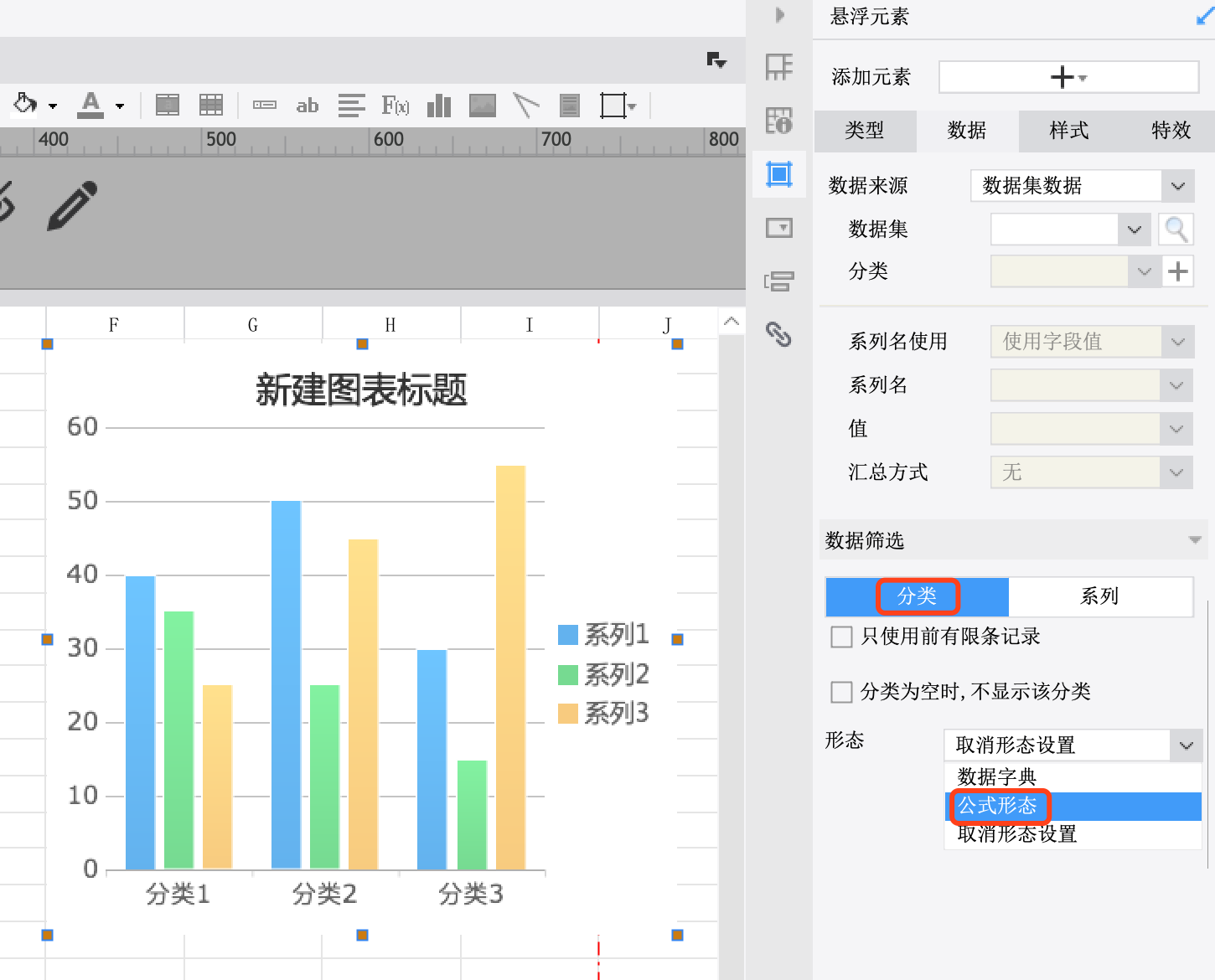Switch to the 类型 tab
Screen dimensions: 1215x980
[865, 131]
